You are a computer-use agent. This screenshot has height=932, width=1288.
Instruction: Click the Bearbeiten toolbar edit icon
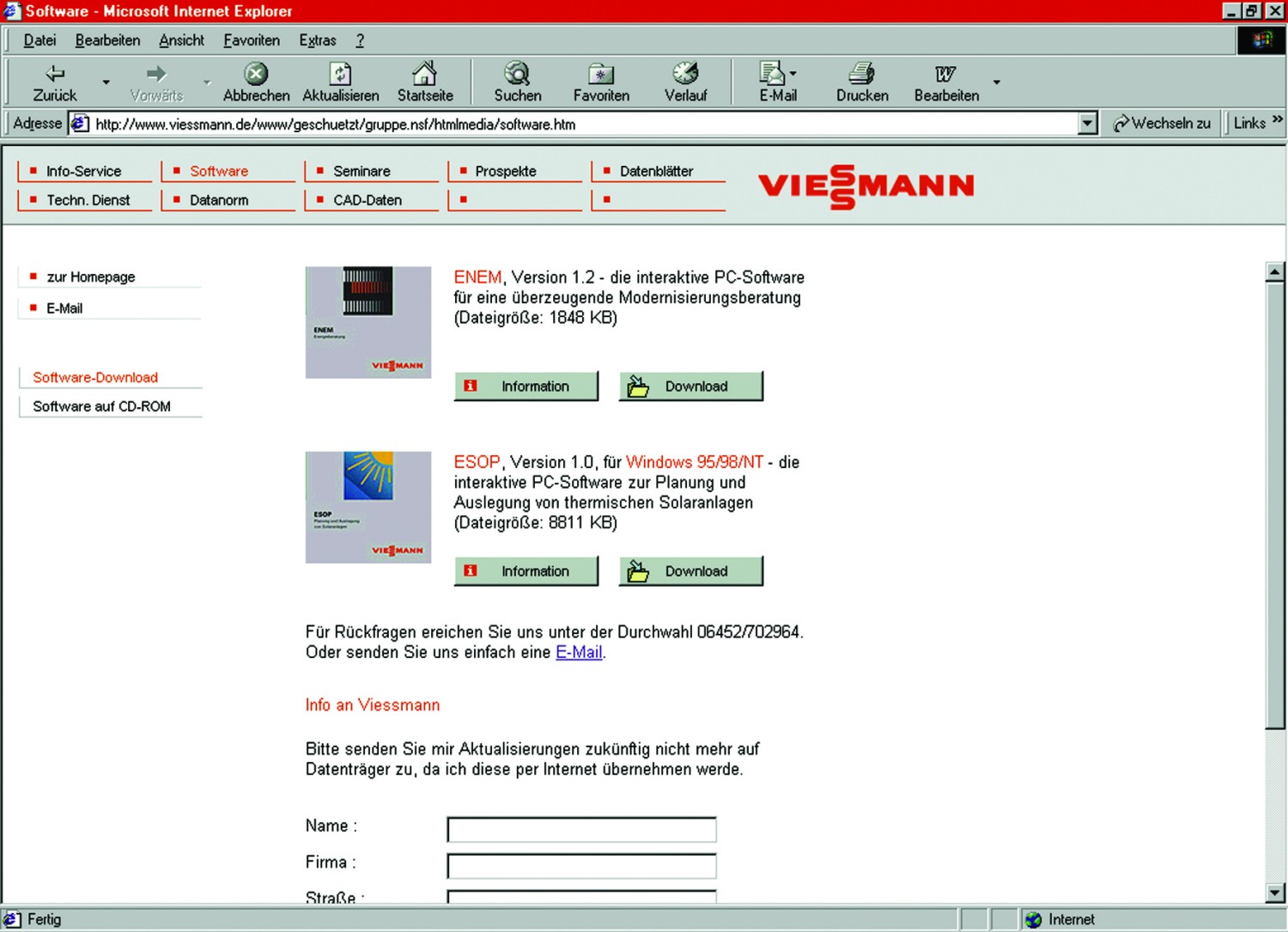tap(945, 74)
